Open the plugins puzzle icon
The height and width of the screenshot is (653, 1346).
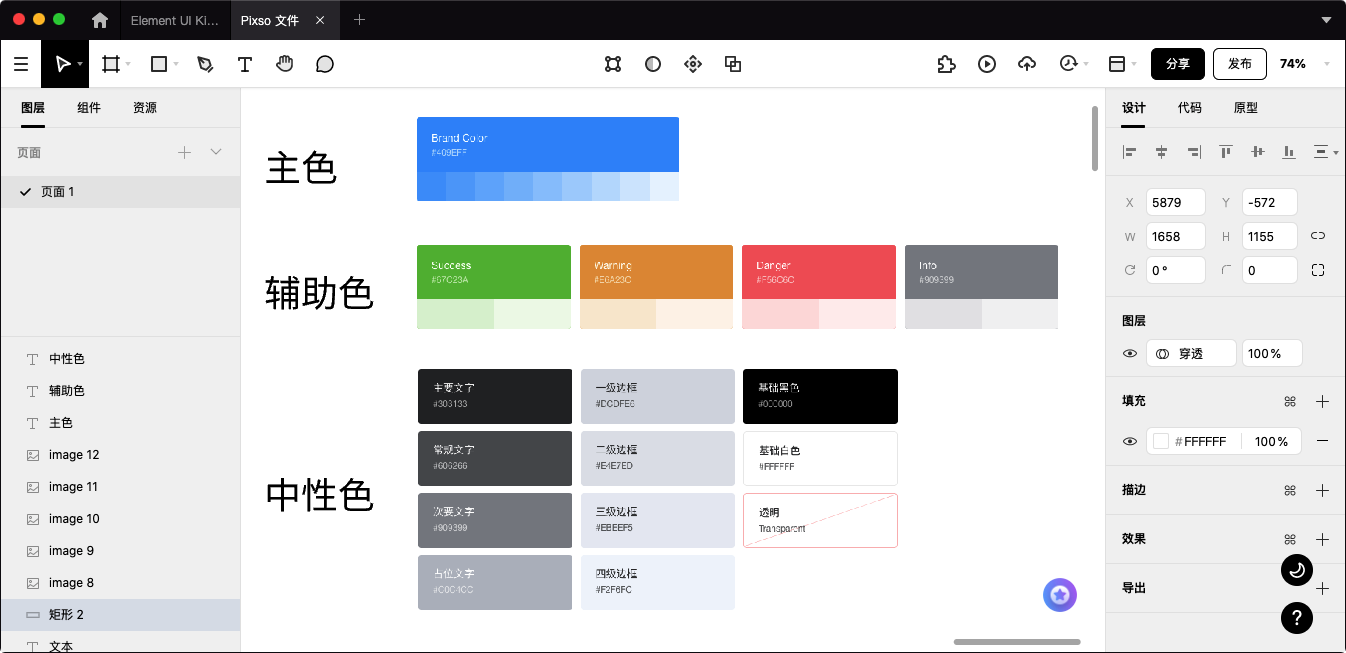[x=946, y=64]
